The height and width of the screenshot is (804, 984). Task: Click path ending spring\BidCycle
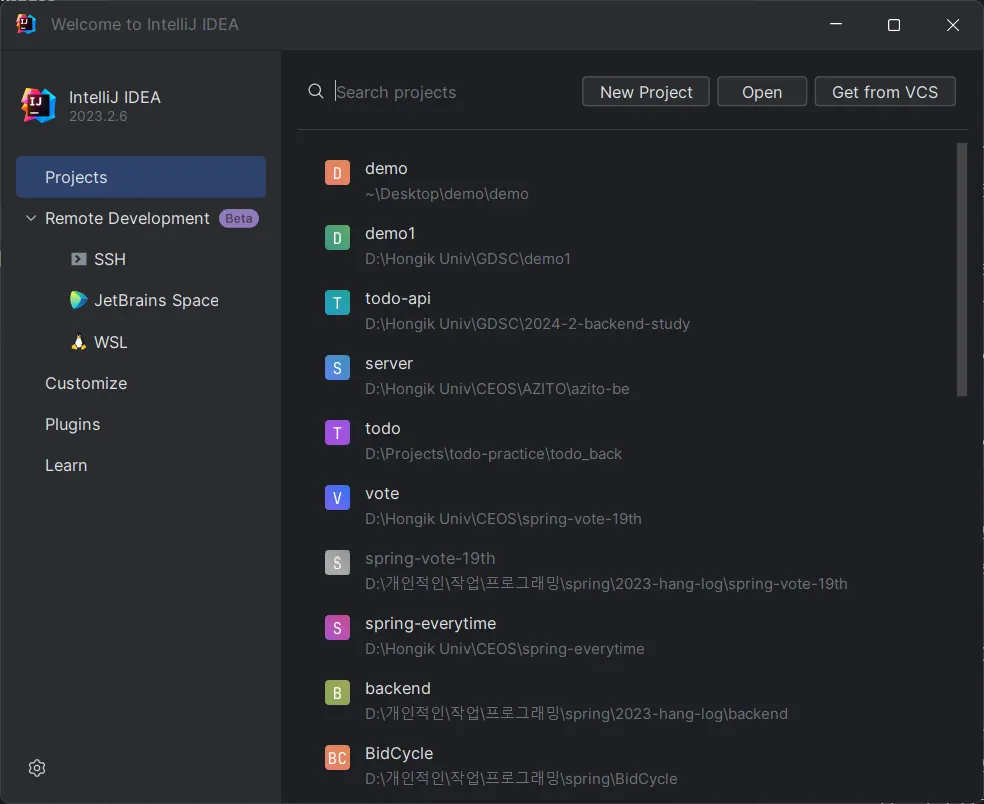point(521,778)
